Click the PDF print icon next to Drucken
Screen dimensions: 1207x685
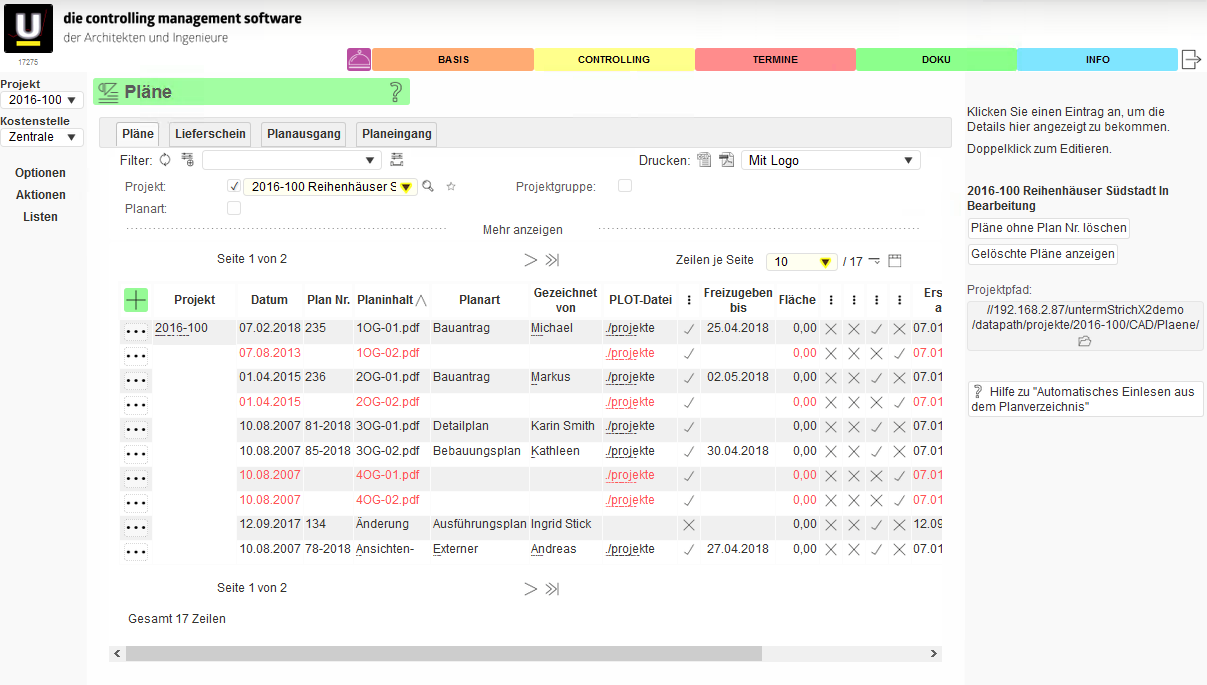pyautogui.click(x=726, y=160)
